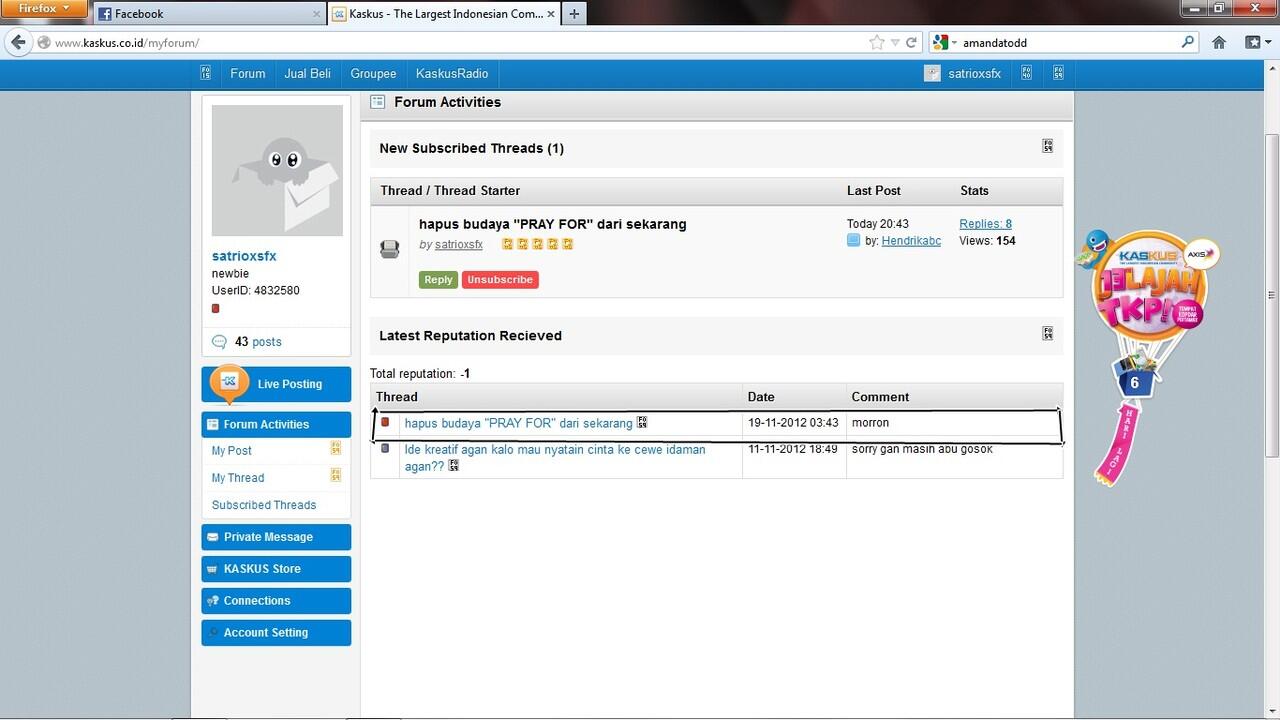Open Subscribed Threads link in sidebar
Screen dimensions: 1280x720
[x=264, y=505]
